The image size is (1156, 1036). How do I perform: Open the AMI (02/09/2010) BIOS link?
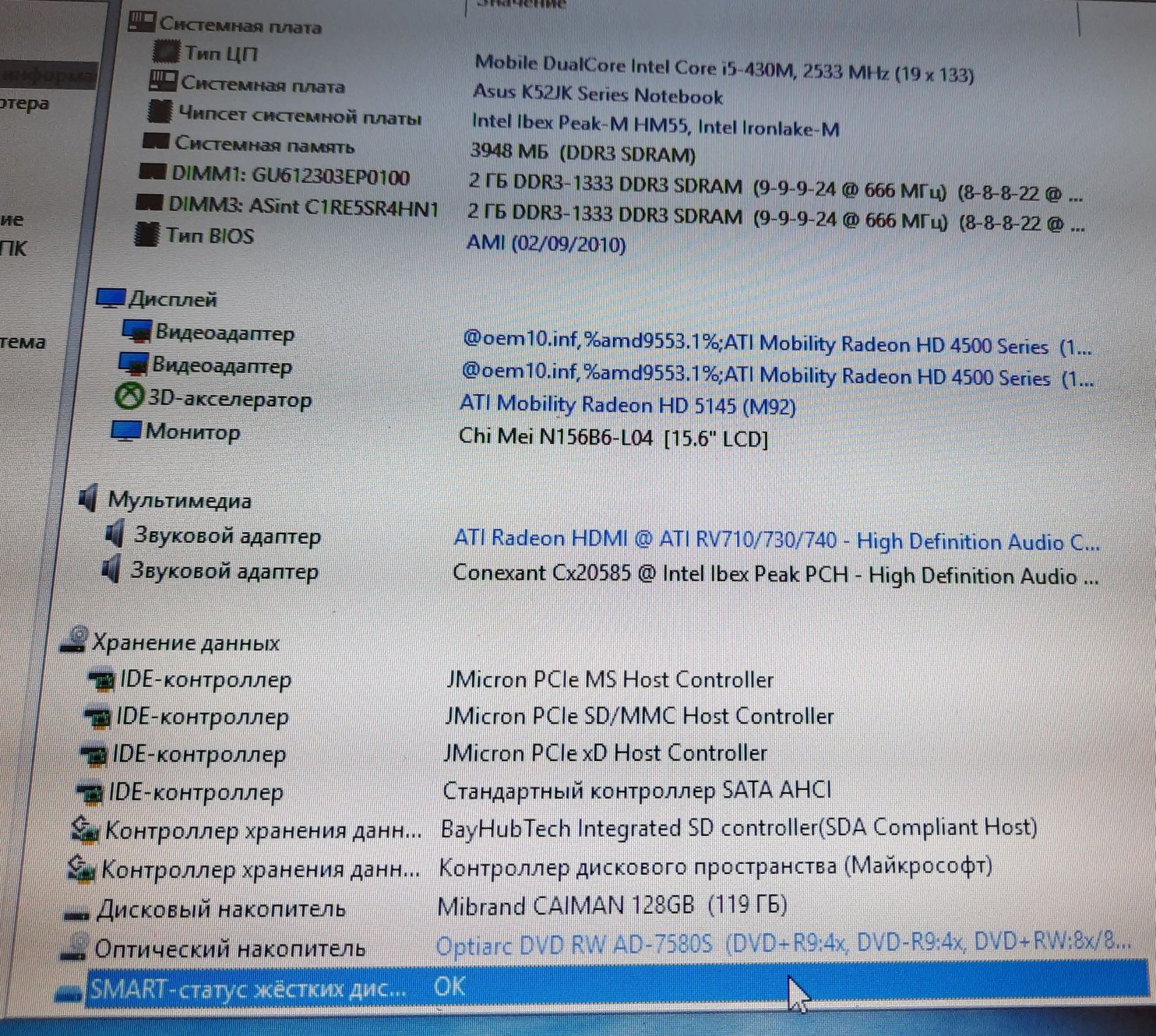(x=546, y=243)
